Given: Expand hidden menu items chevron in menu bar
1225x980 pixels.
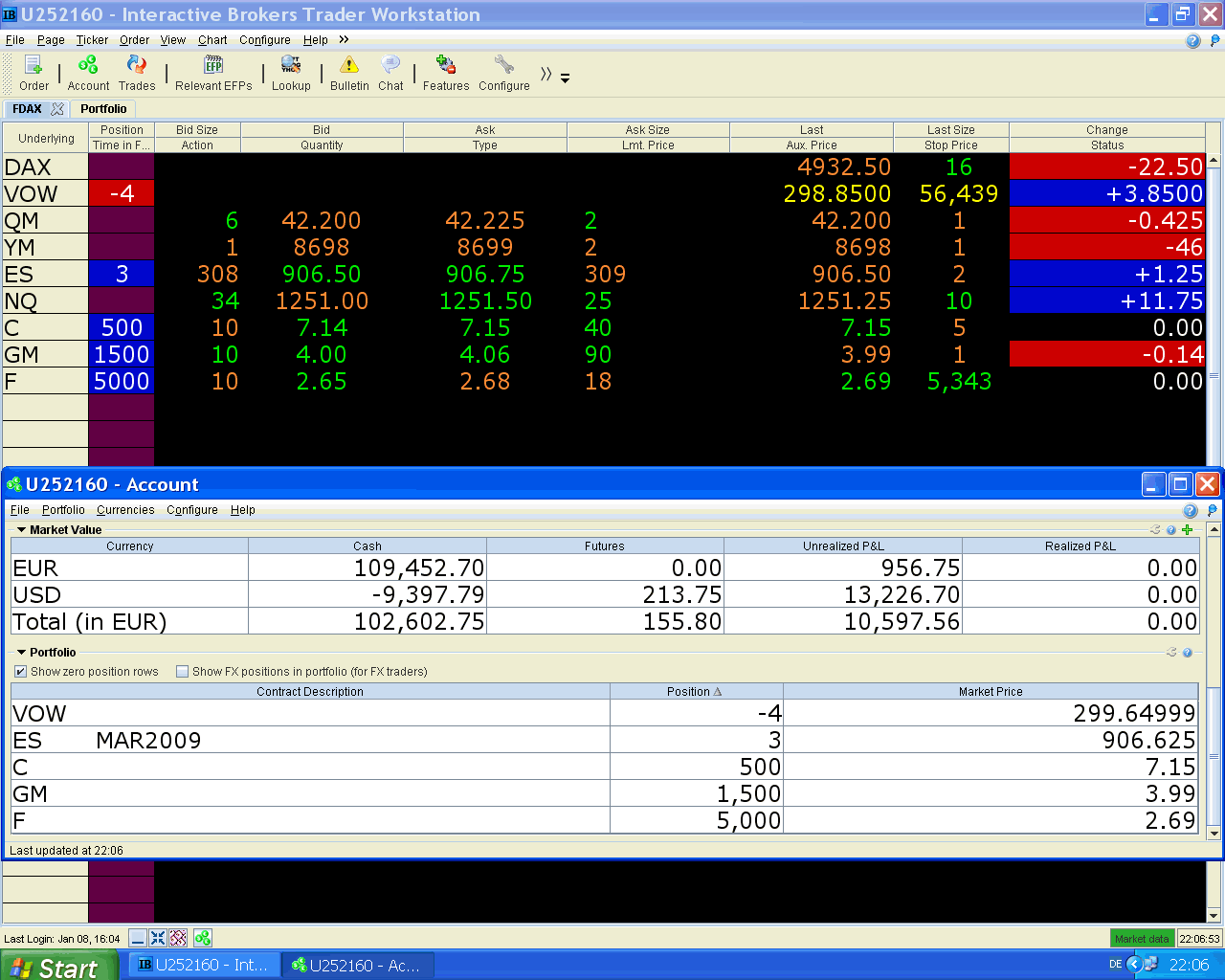Looking at the screenshot, I should [344, 39].
